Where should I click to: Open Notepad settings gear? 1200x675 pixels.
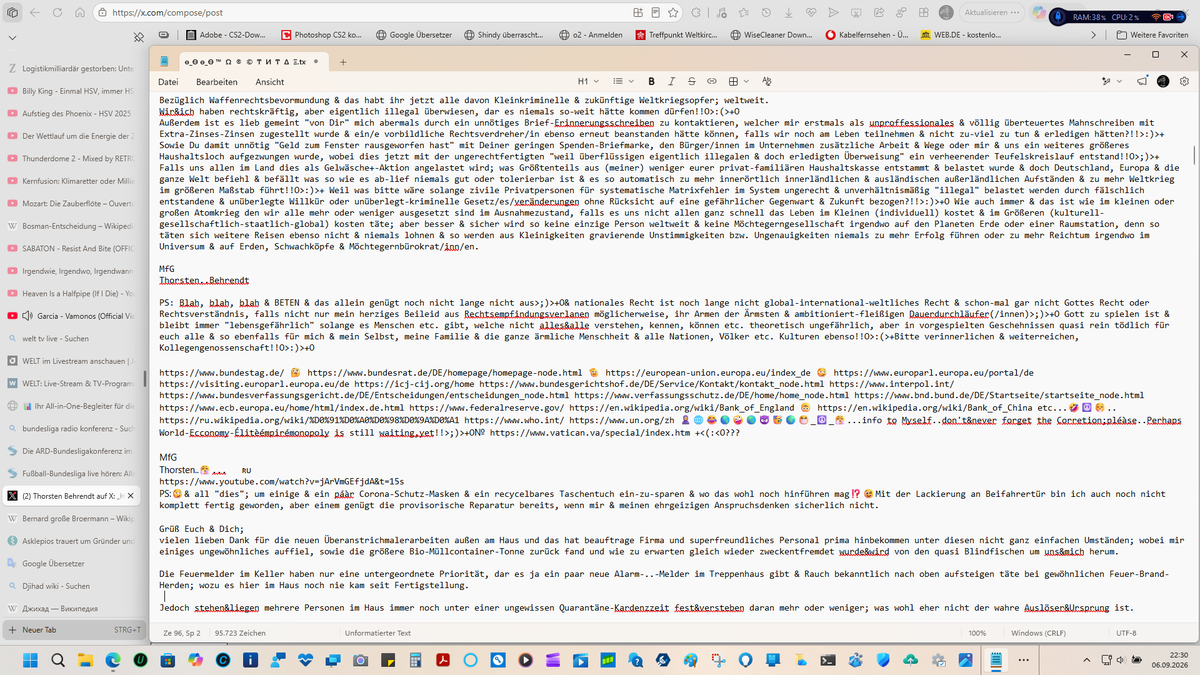pos(1184,81)
